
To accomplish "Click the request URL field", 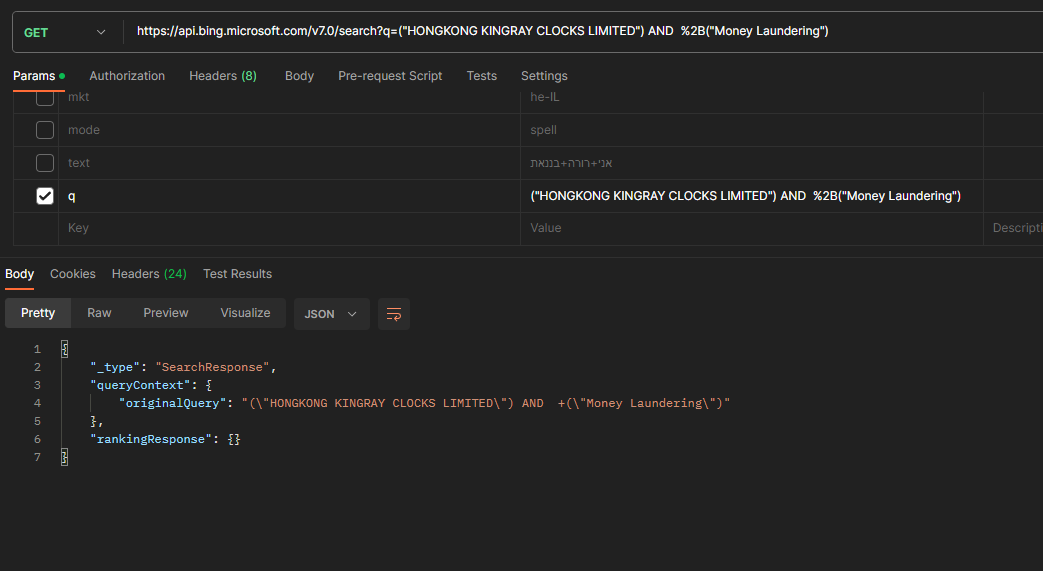I will (x=585, y=31).
